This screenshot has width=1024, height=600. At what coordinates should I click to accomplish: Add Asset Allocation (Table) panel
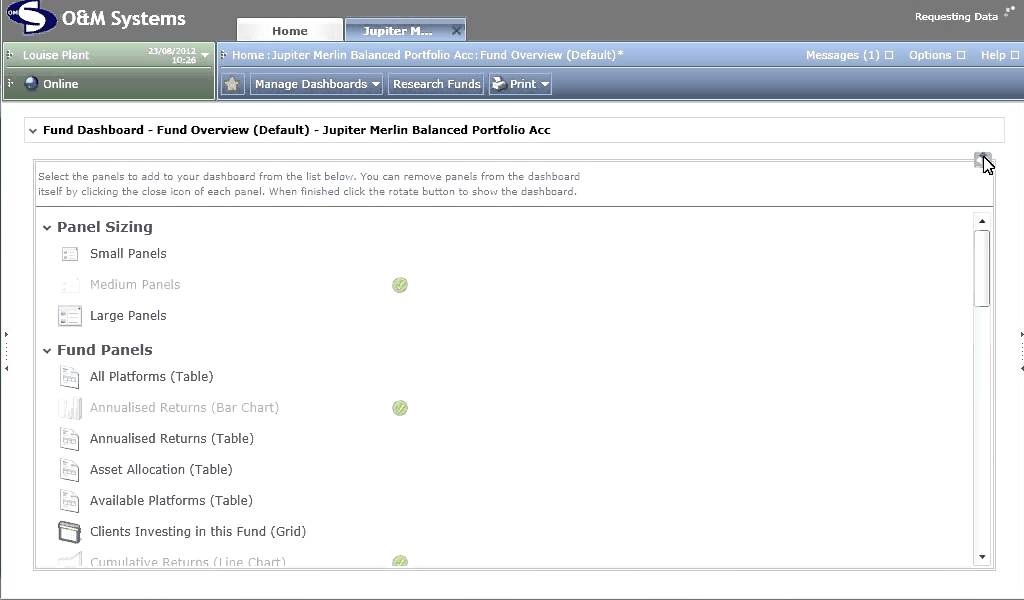[161, 470]
